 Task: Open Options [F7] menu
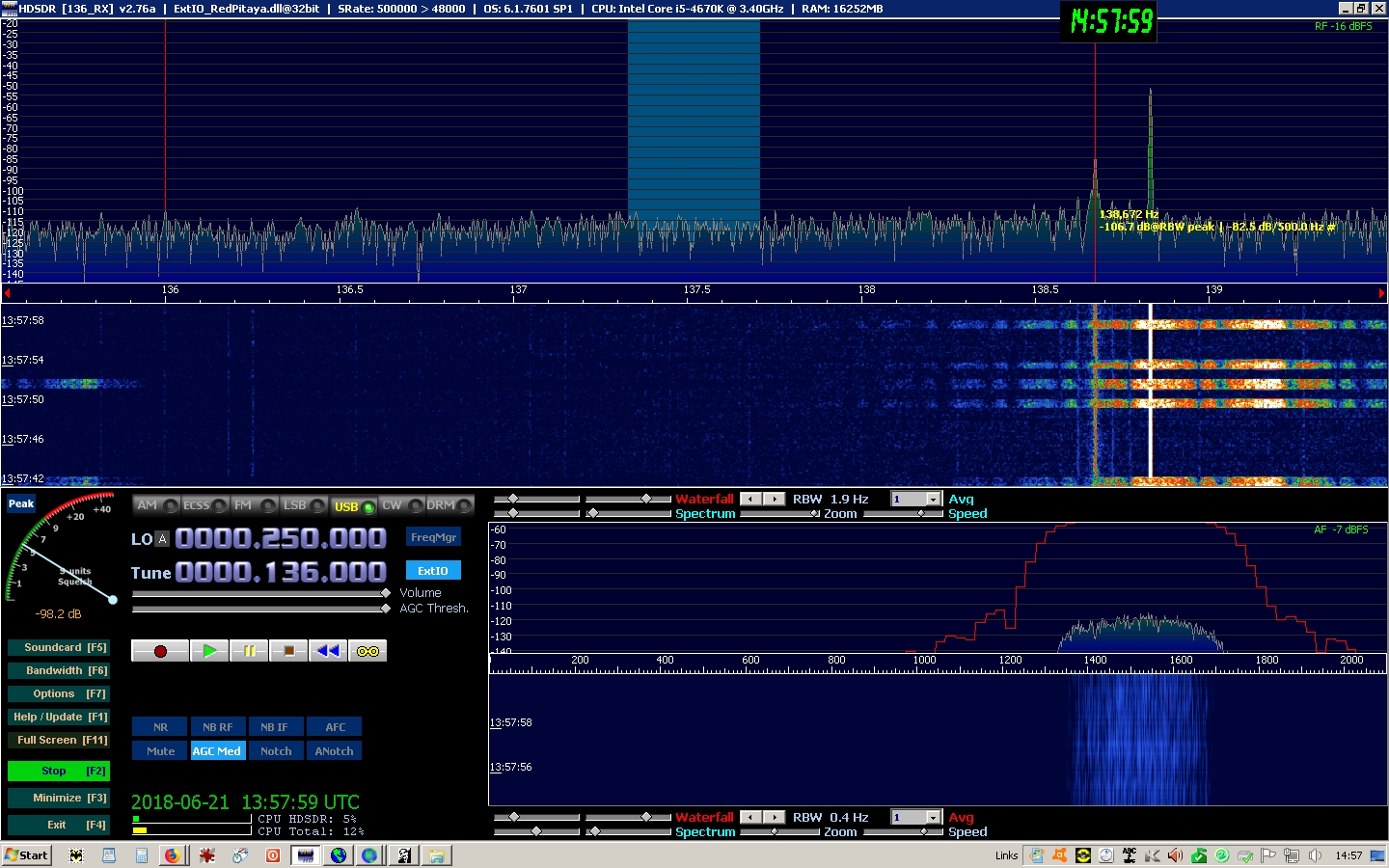click(x=58, y=693)
